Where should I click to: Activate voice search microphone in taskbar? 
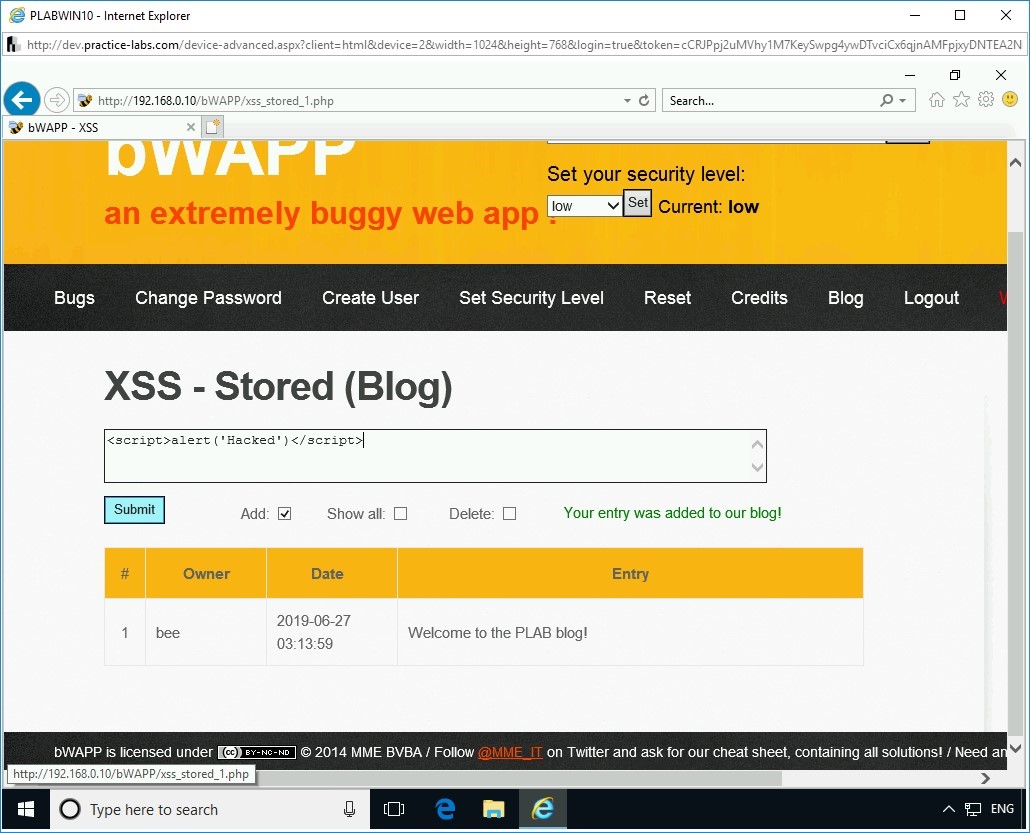pos(348,809)
